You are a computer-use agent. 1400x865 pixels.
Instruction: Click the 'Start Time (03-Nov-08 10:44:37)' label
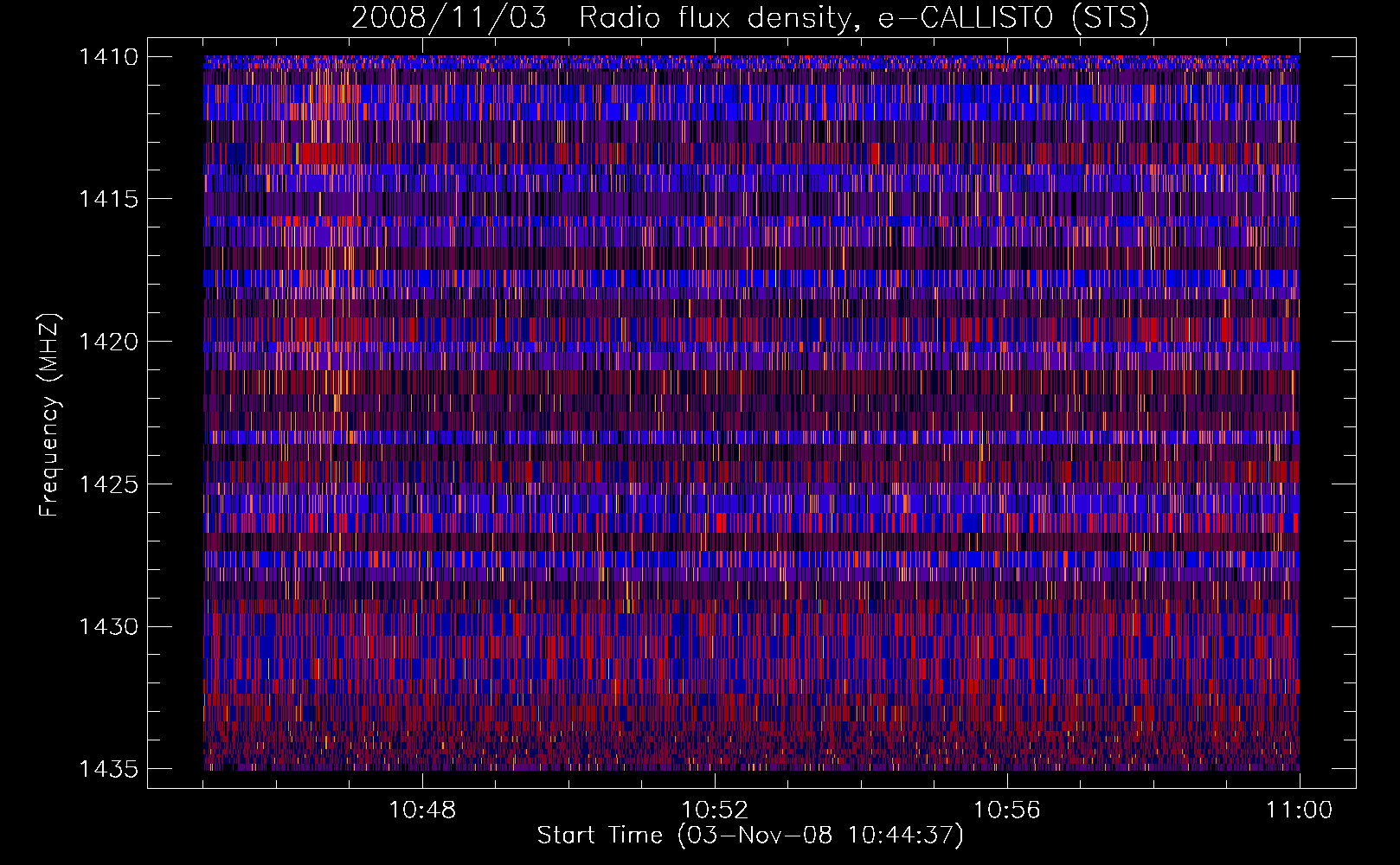(750, 836)
